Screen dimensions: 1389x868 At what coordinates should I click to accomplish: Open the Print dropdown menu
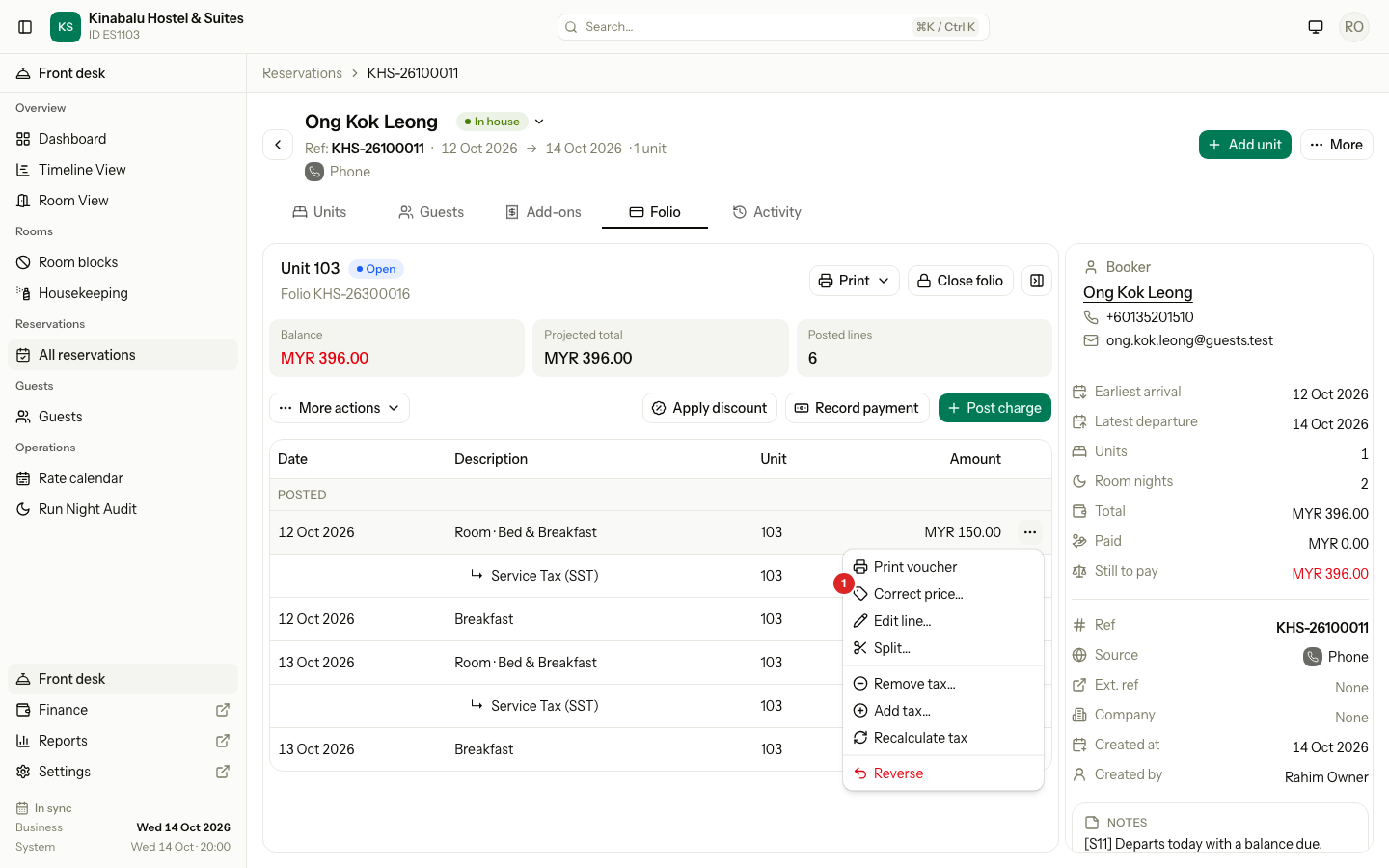pyautogui.click(x=855, y=281)
